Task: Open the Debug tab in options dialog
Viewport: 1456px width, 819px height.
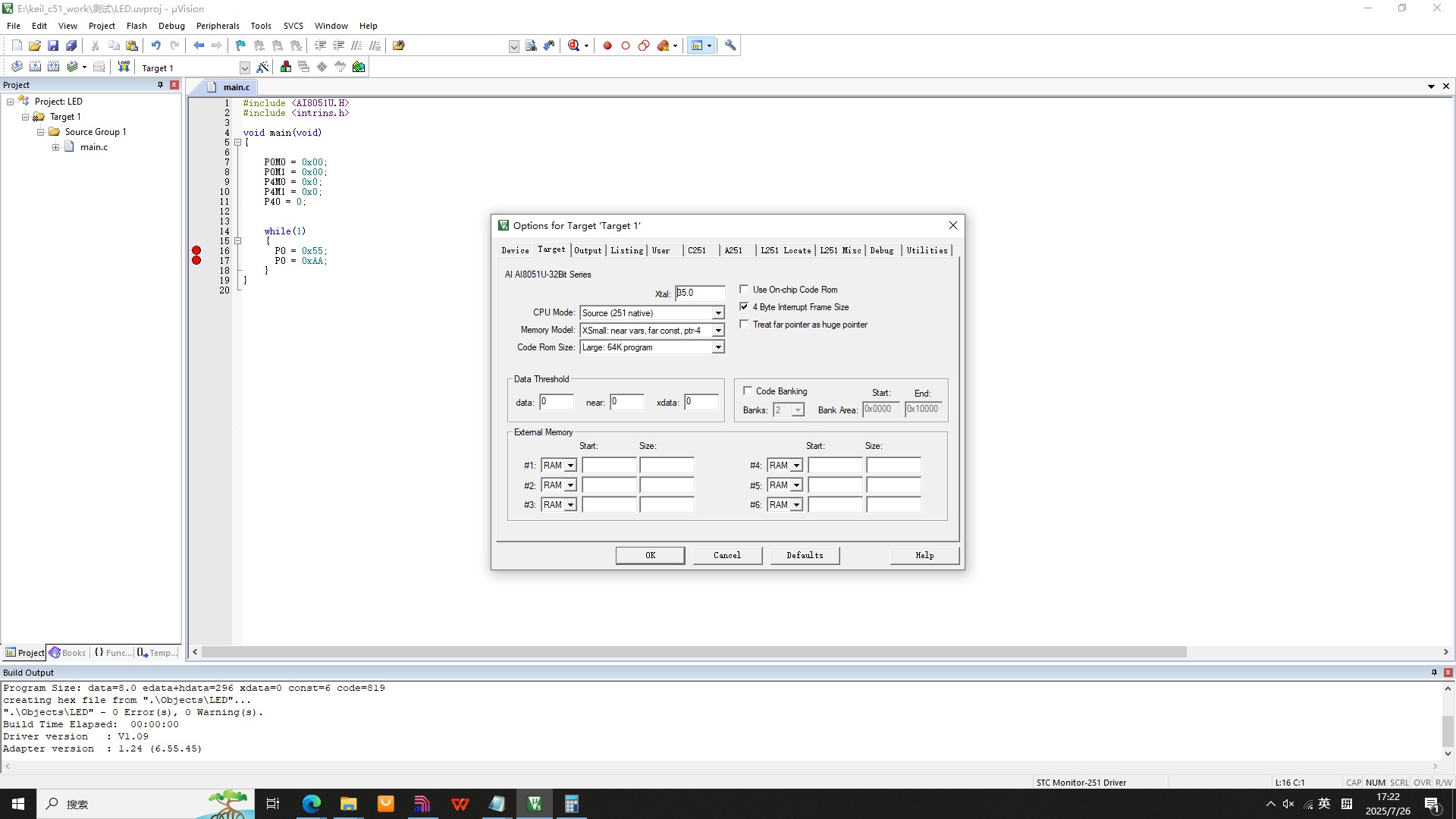Action: coord(882,250)
